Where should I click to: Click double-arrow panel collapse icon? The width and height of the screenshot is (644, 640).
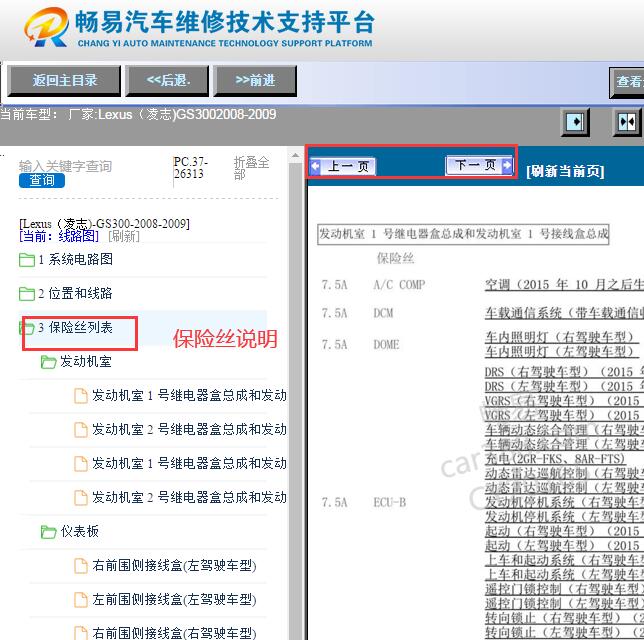pyautogui.click(x=626, y=122)
